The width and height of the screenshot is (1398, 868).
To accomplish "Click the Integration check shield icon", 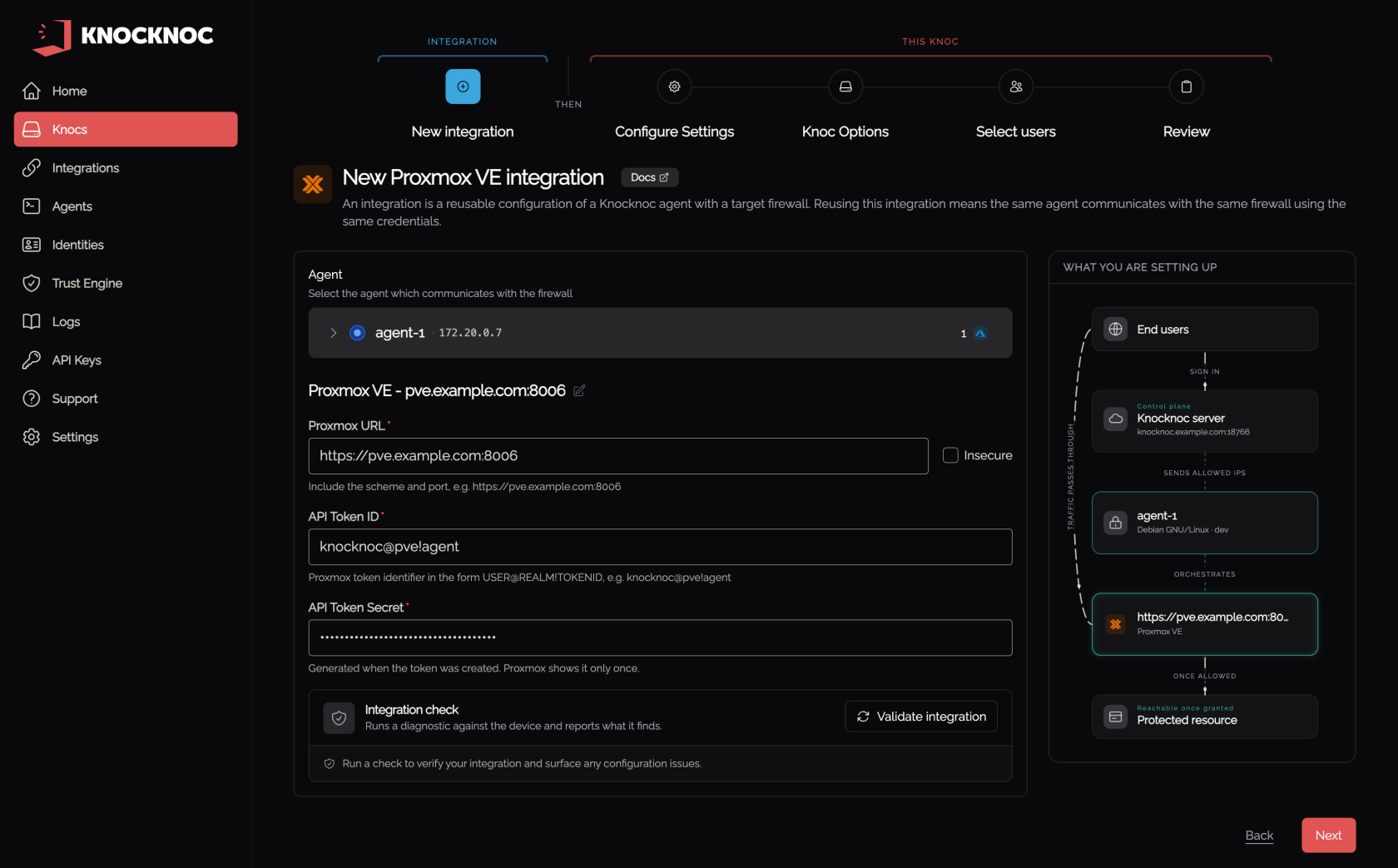I will [x=339, y=717].
